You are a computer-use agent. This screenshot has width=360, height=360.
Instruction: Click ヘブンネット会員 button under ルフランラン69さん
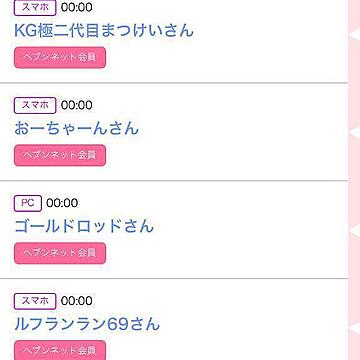60,350
